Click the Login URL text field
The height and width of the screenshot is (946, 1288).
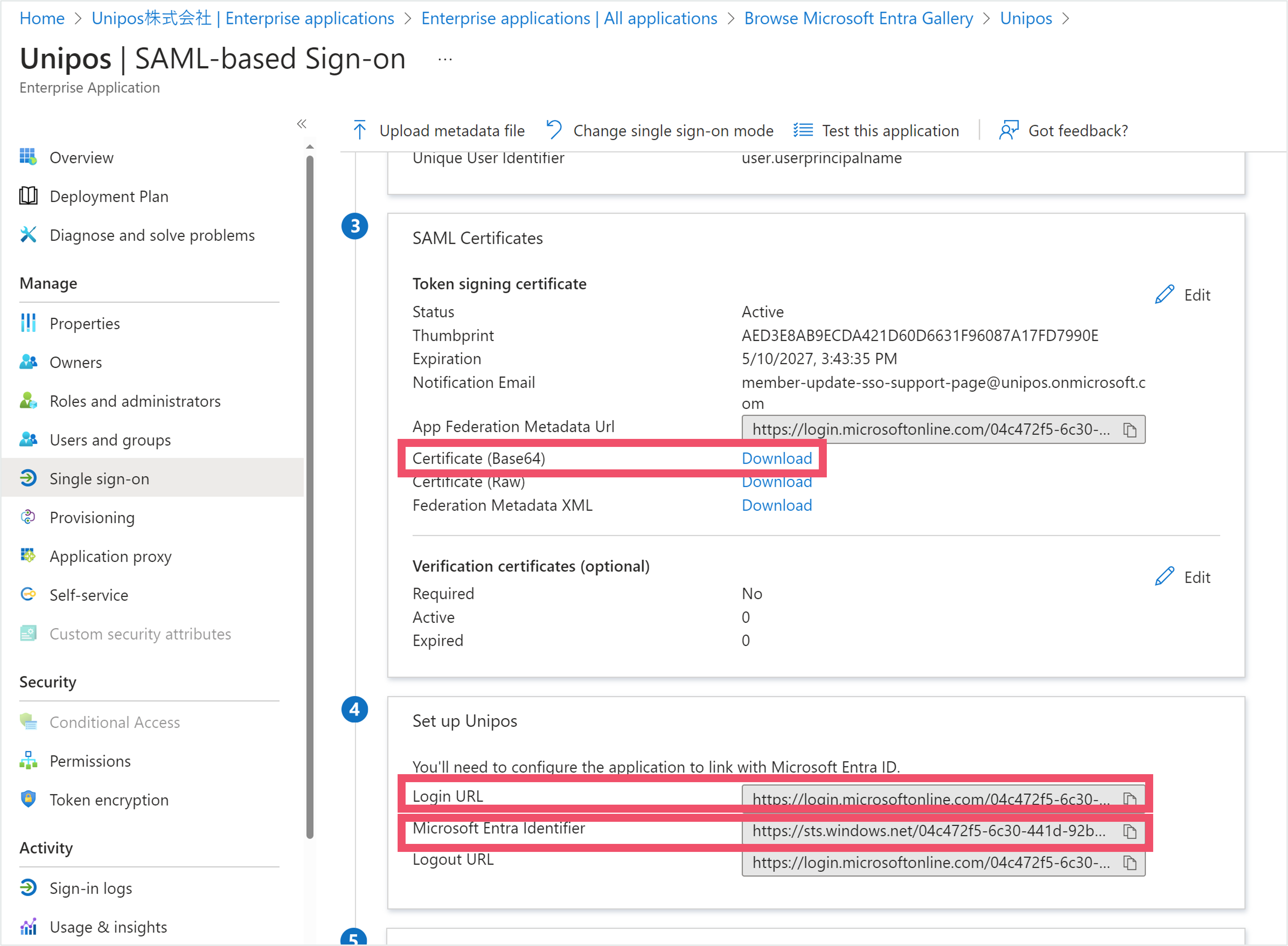pos(943,799)
